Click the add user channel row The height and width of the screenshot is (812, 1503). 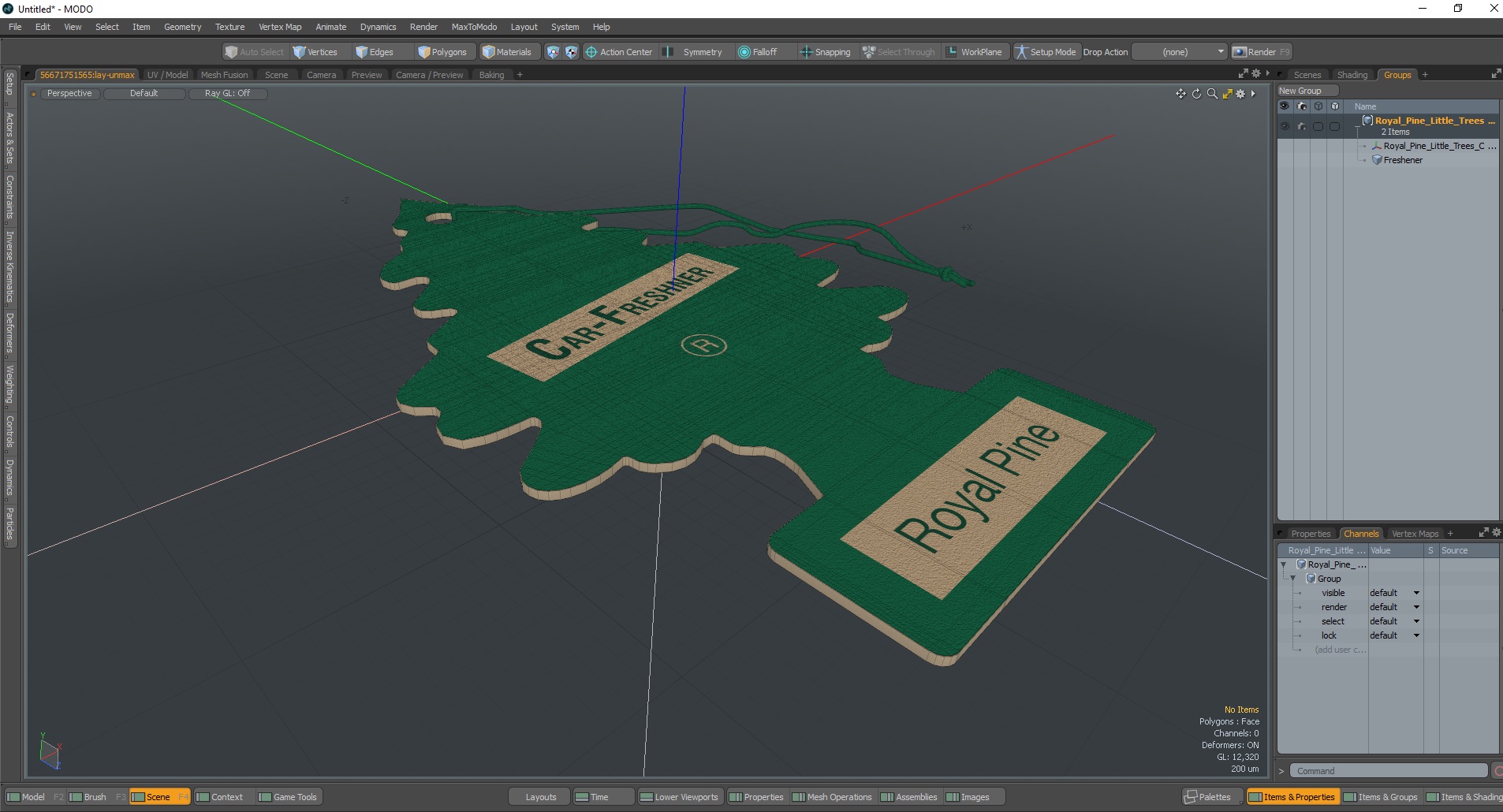pos(1339,650)
